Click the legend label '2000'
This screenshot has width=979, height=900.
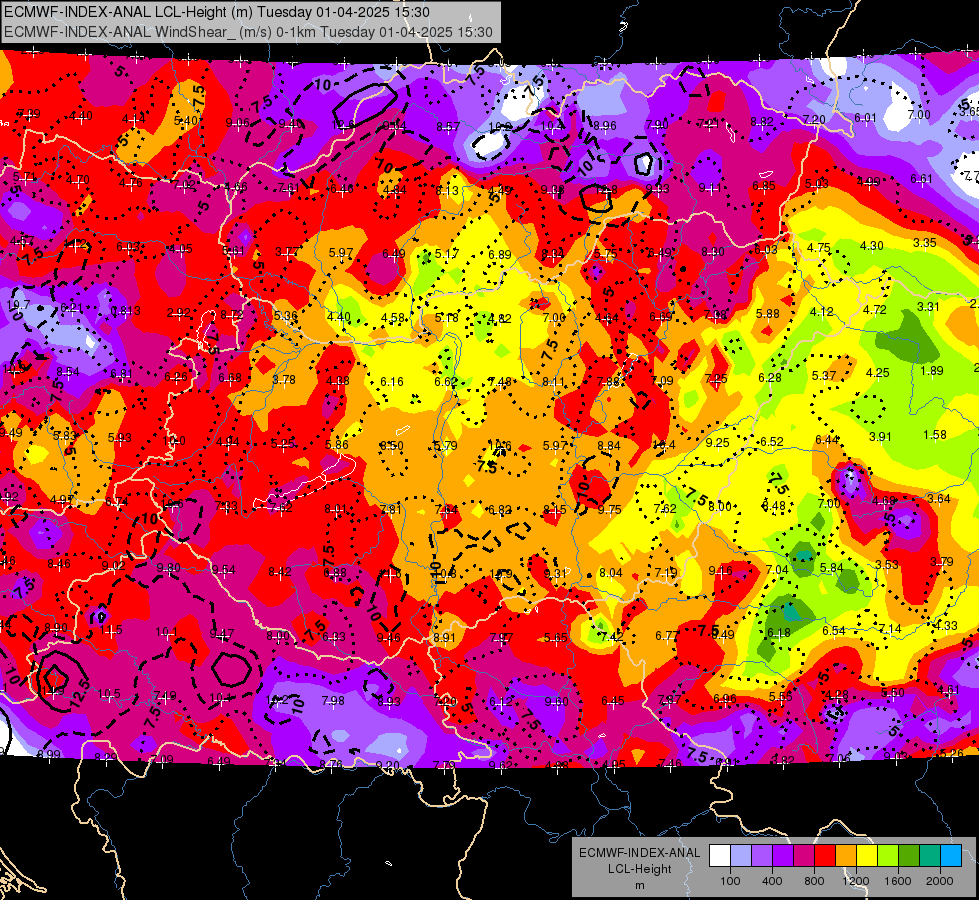(940, 881)
